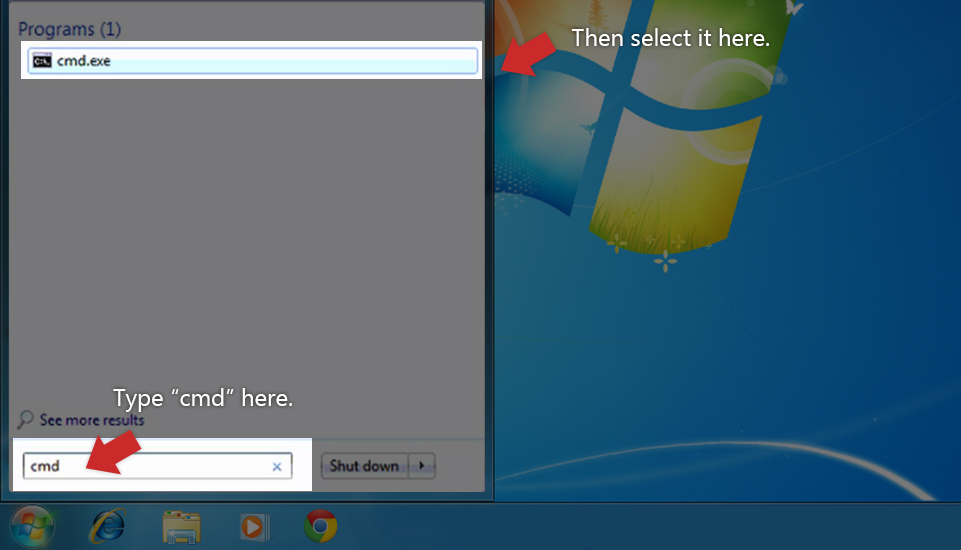Clear the search box with the X
Screen dimensions: 961x550
[x=277, y=467]
